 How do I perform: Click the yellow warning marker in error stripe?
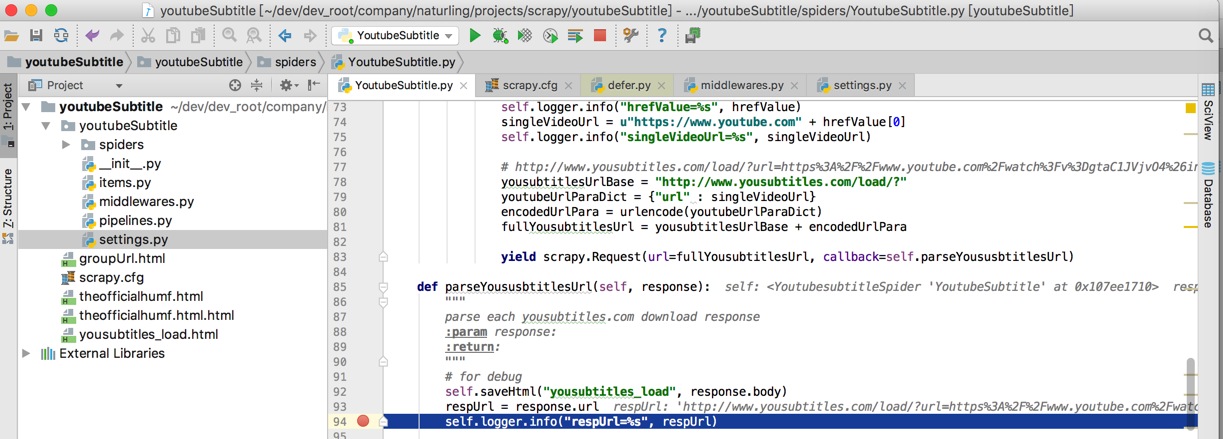click(x=1190, y=107)
